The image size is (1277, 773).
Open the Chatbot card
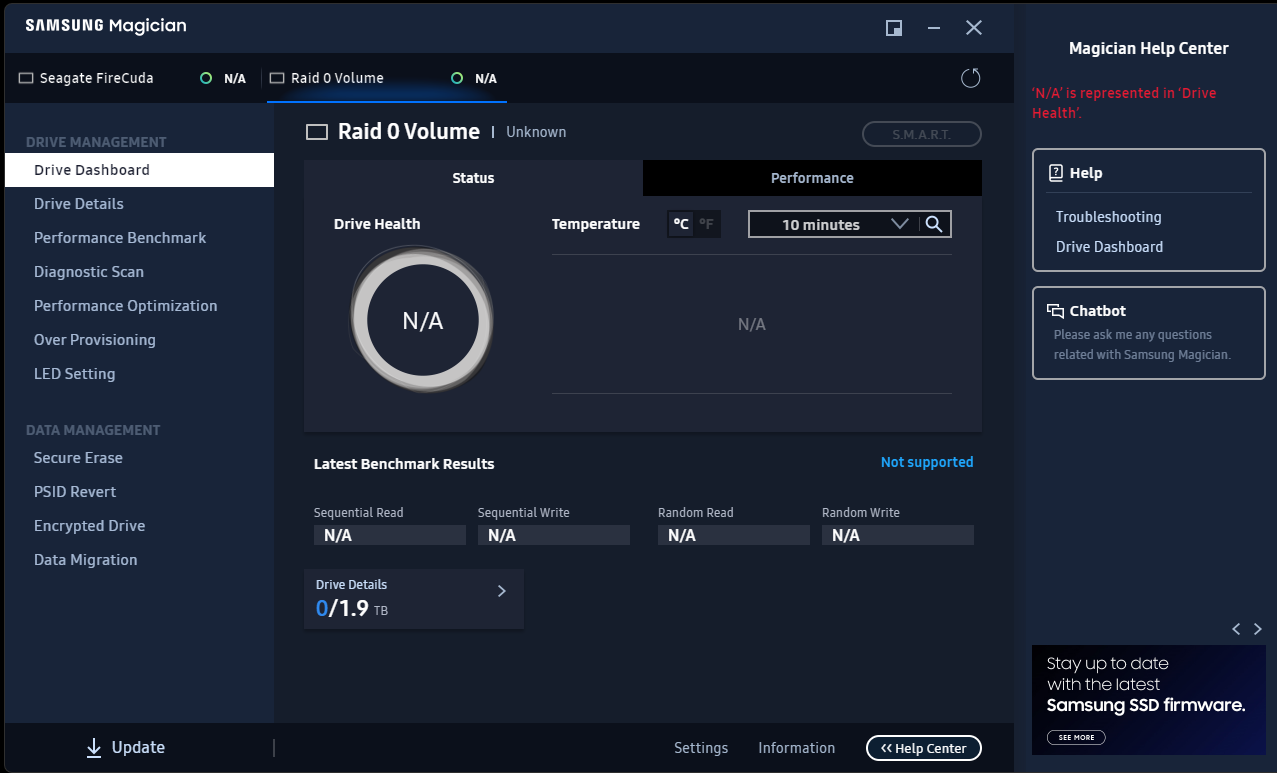click(1149, 333)
